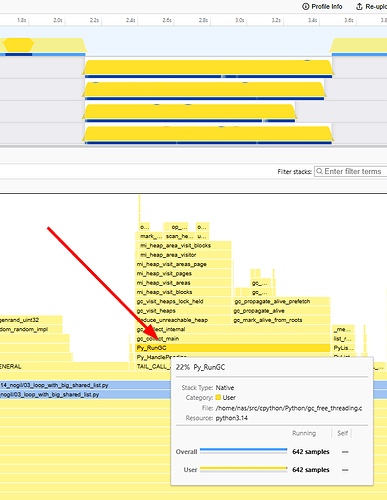
Task: Select the deduce_unreachable_heap frame
Action: (x=183, y=320)
